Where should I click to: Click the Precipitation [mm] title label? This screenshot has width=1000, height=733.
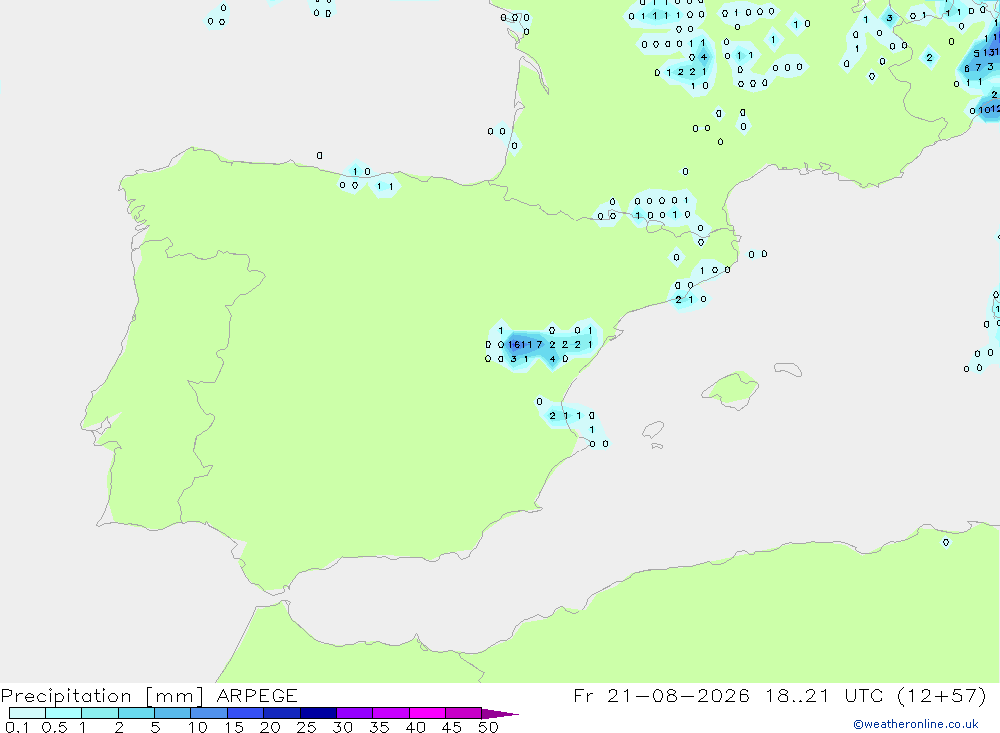point(103,695)
